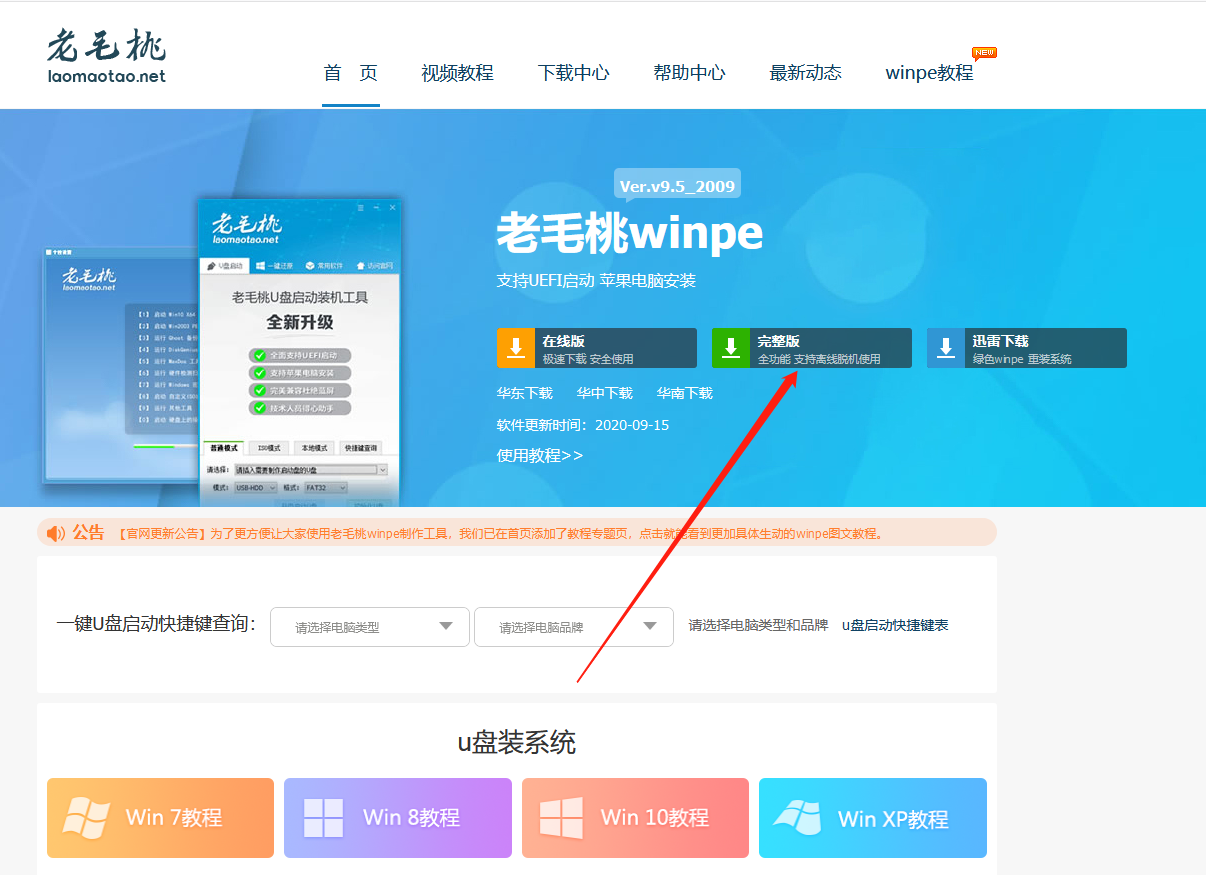Switch to 普通模式 tab in tool preview
Viewport: 1206px width, 875px height.
[223, 449]
